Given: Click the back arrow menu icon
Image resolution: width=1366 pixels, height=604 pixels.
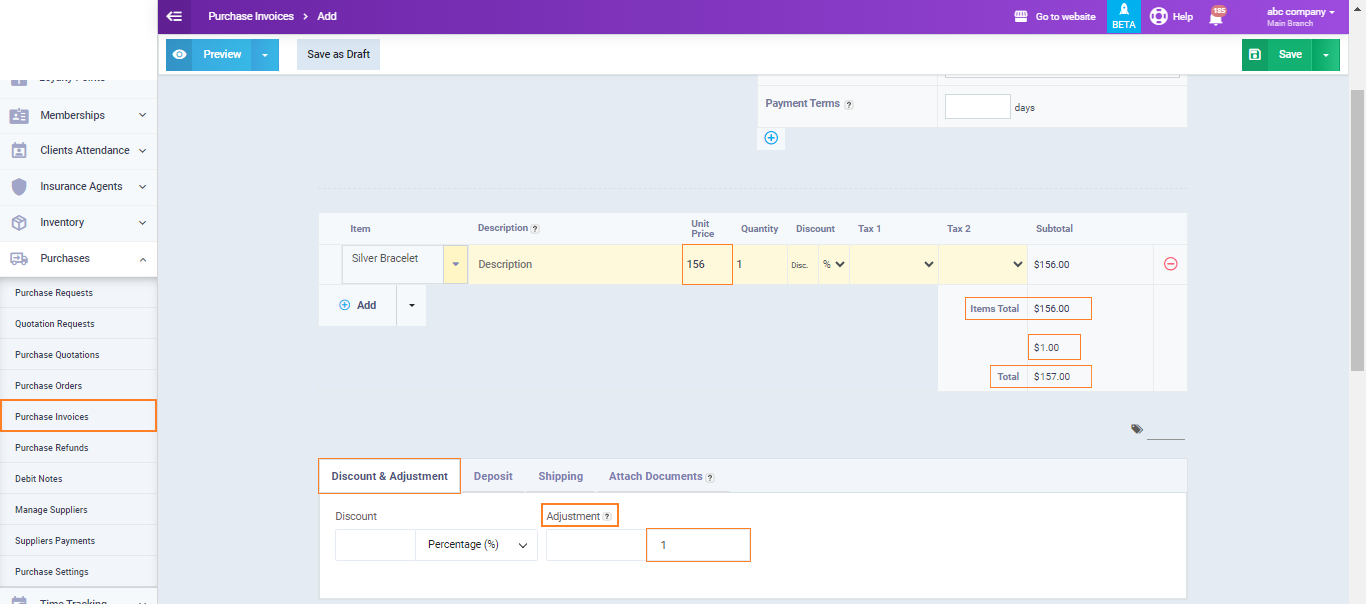Looking at the screenshot, I should [174, 16].
